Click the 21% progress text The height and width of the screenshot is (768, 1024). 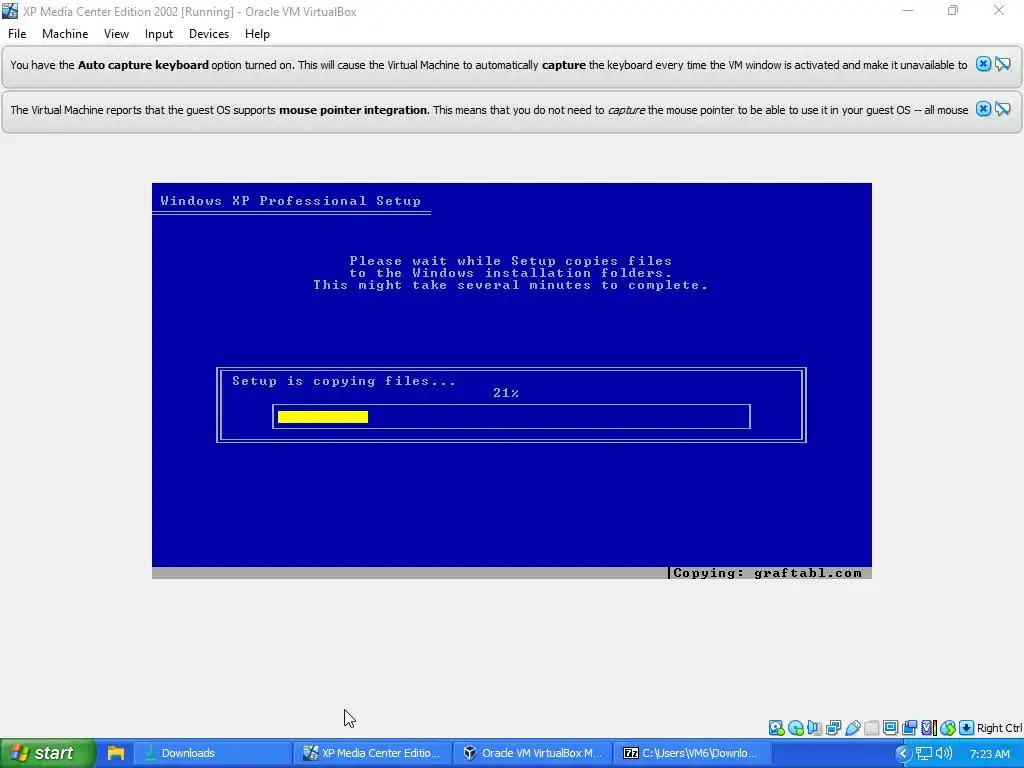click(505, 392)
